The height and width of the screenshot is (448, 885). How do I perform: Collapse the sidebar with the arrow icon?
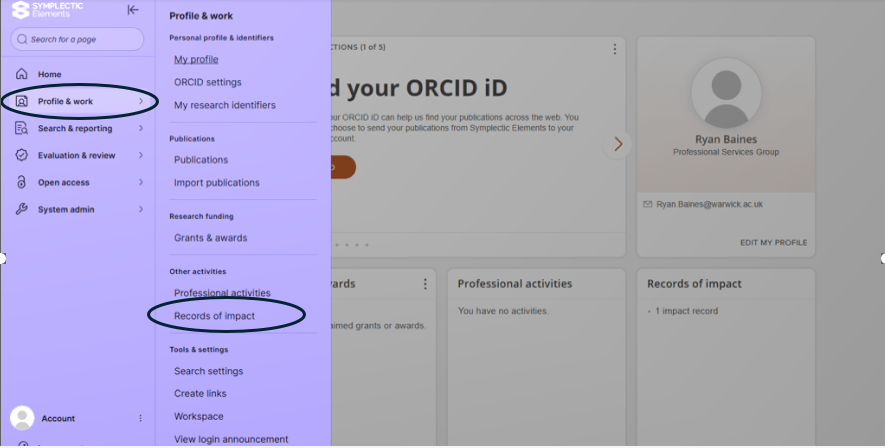point(133,10)
